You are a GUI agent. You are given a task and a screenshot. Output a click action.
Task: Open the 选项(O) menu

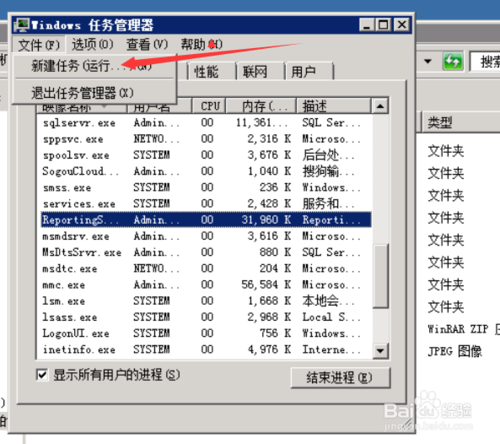[92, 45]
